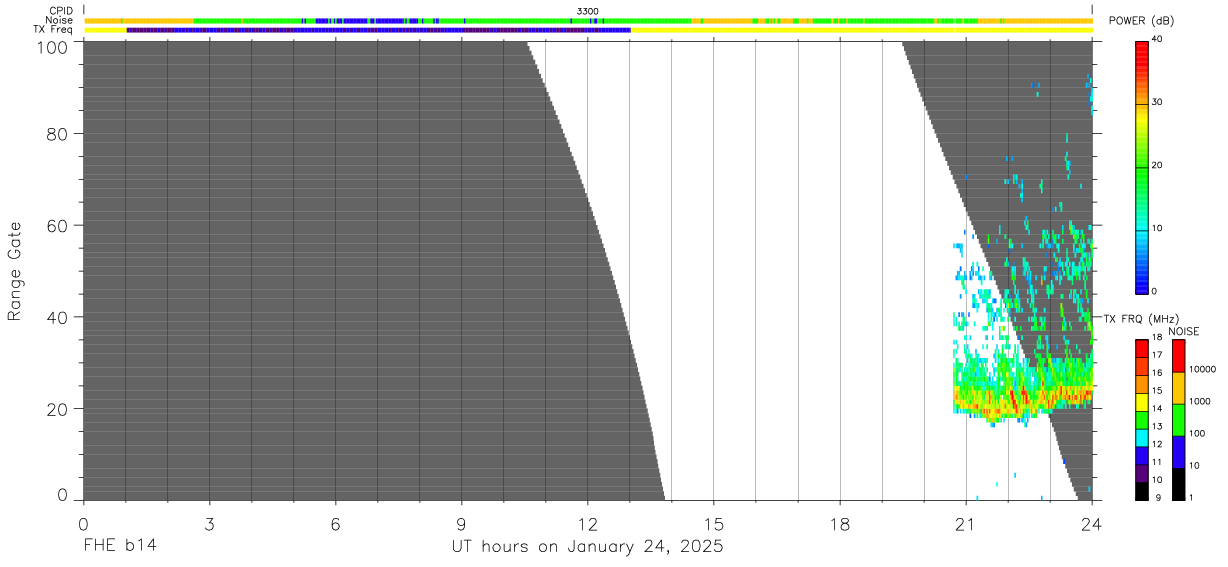Viewport: 1228px width, 567px height.
Task: Click the x-axis tick label 21
Action: click(966, 524)
